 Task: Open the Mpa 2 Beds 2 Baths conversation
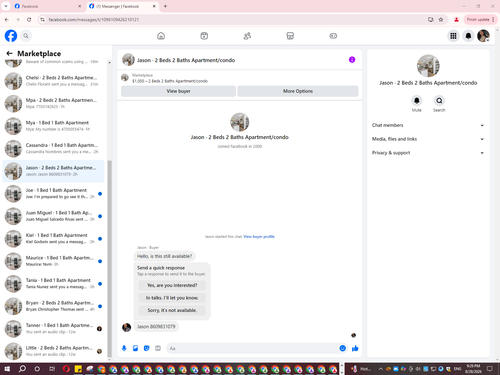(53, 103)
